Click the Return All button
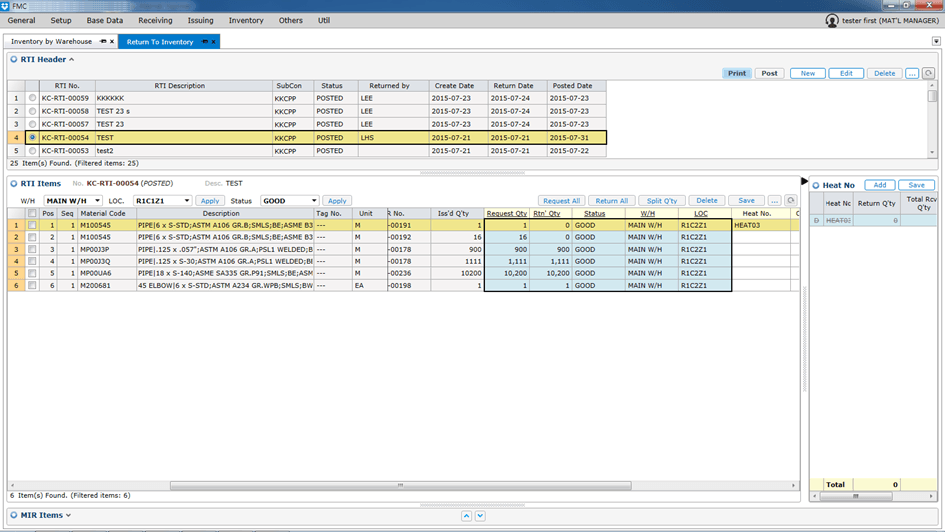Viewport: 945px width, 532px height. pos(612,201)
